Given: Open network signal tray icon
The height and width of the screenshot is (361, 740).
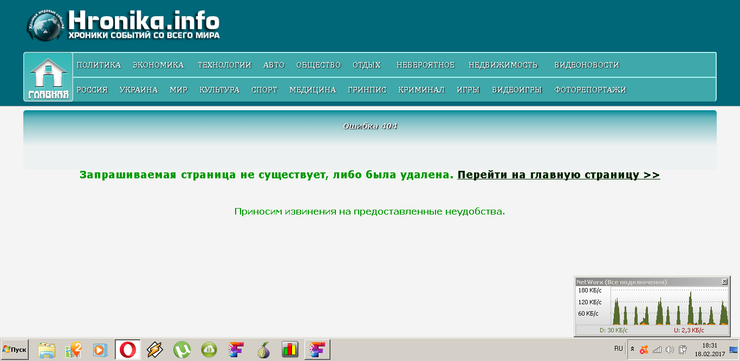Looking at the screenshot, I should pos(657,350).
